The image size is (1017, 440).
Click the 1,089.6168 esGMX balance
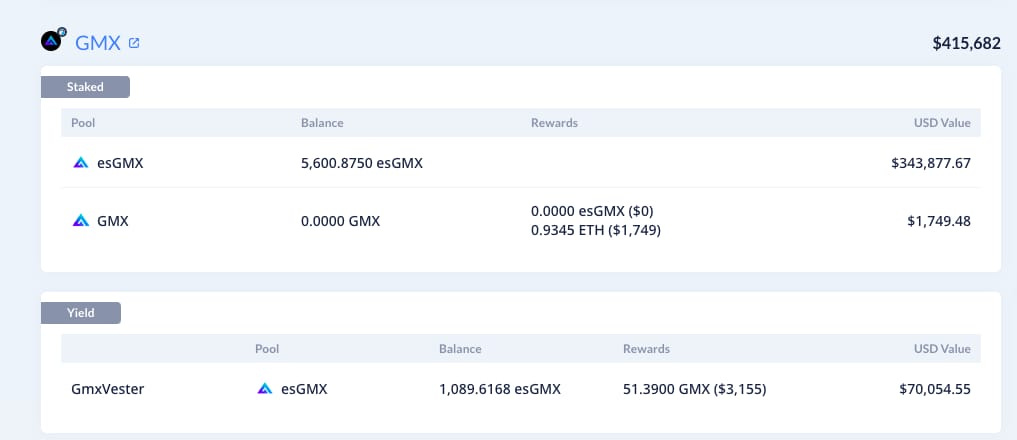(499, 389)
